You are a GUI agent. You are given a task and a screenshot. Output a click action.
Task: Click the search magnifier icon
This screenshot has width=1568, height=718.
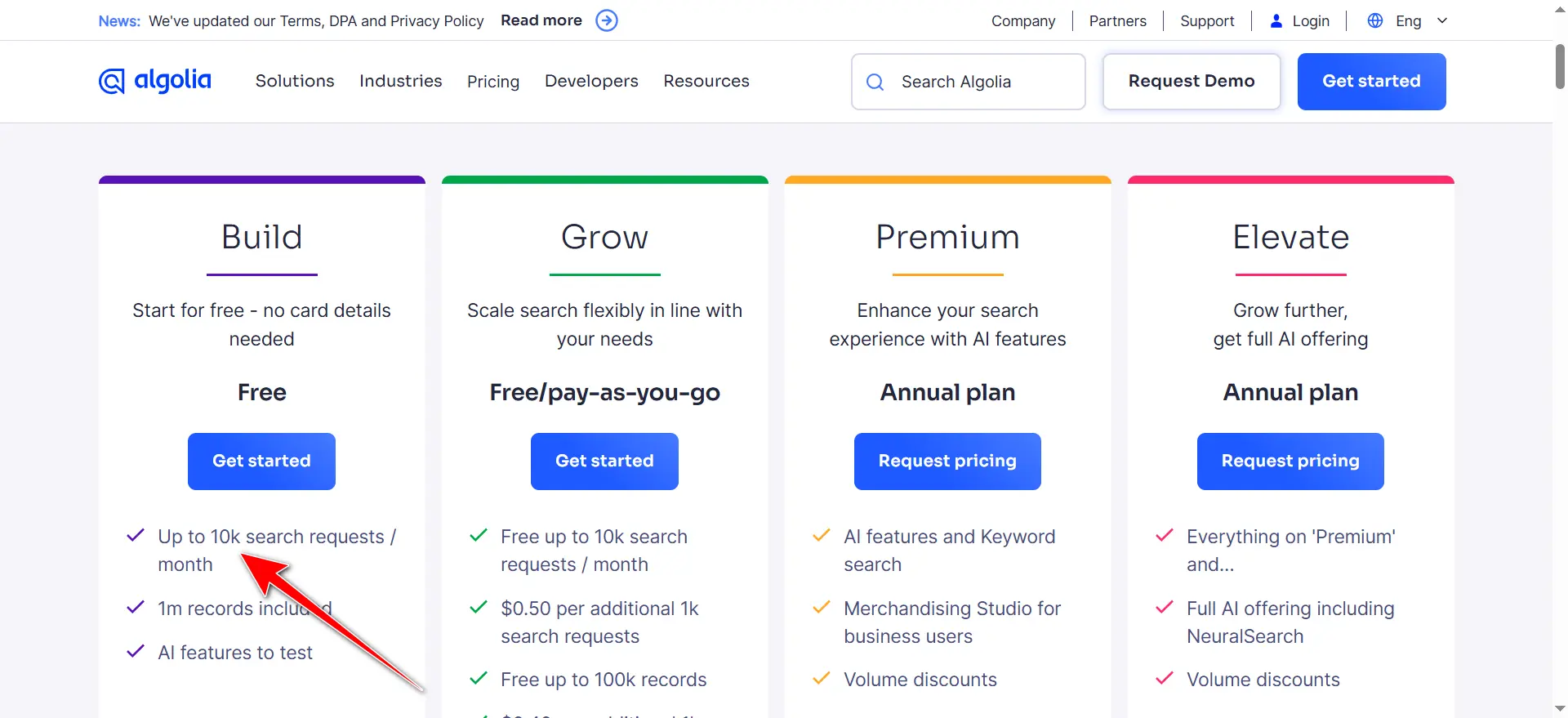(875, 82)
